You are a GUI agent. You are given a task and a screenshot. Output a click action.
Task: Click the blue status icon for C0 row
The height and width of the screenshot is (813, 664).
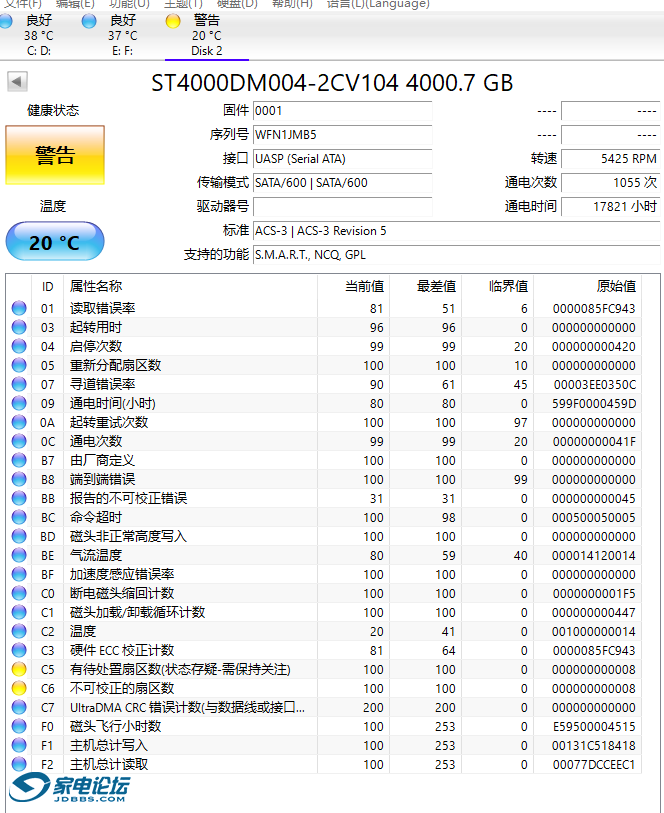[19, 593]
